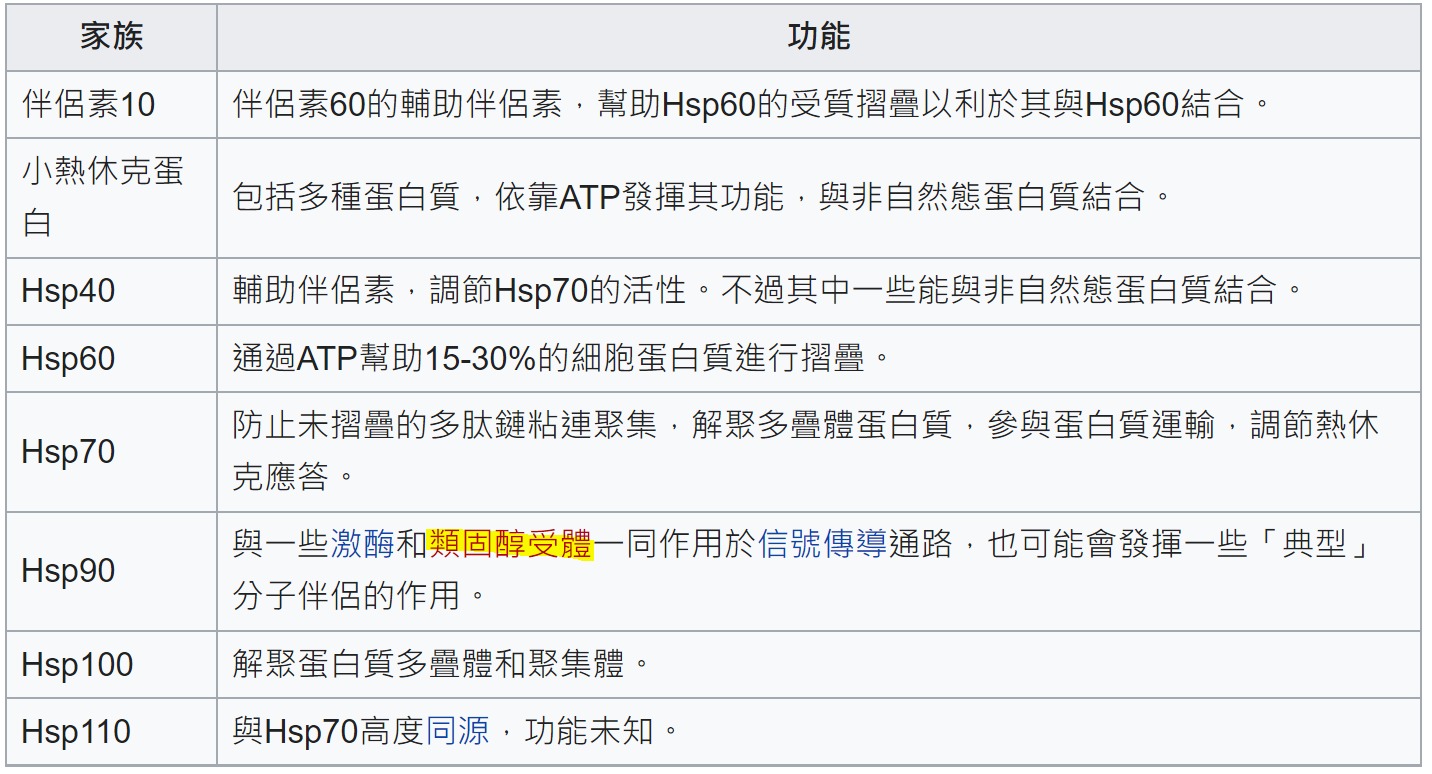1432x774 pixels.
Task: Follow the 同源 link in Hsp110 row
Action: point(457,731)
